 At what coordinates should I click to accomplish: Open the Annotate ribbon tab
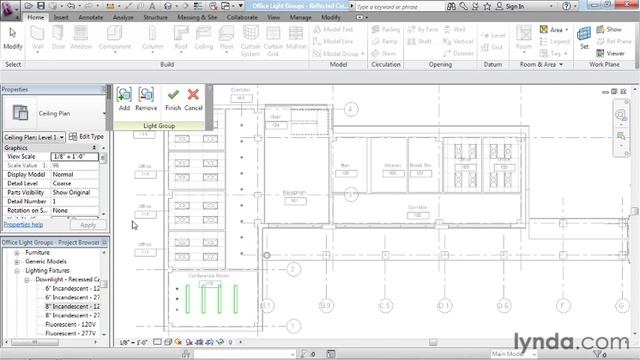click(91, 18)
